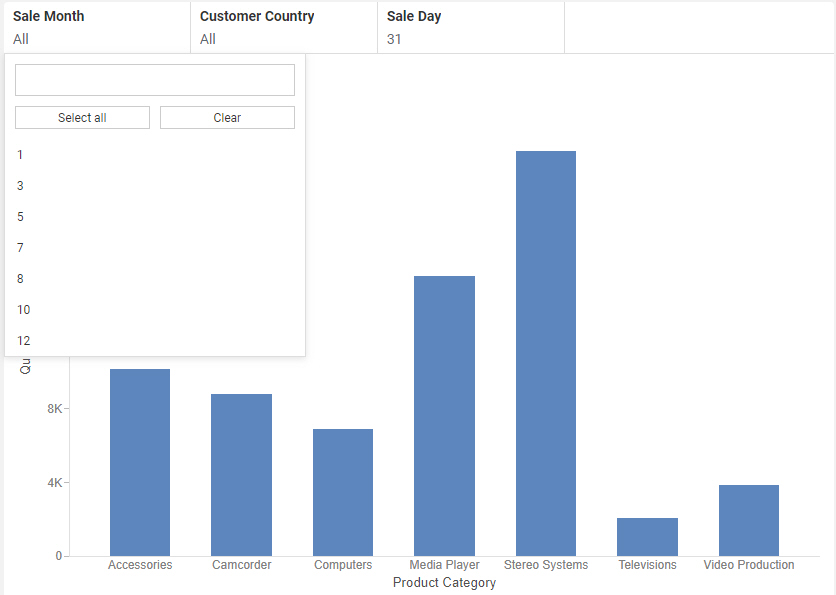Click the Clear button
Screen dimensions: 836x595
pyautogui.click(x=227, y=117)
